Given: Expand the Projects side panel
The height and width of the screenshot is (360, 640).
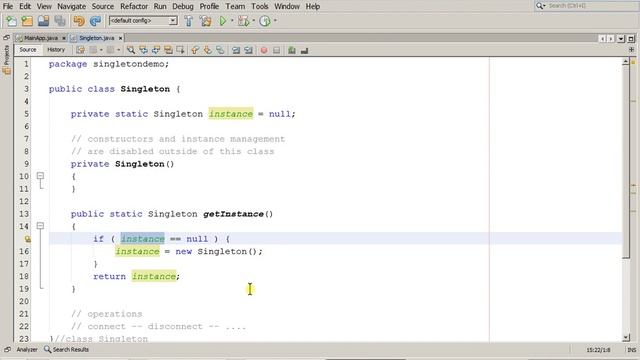Looking at the screenshot, I should pyautogui.click(x=7, y=60).
